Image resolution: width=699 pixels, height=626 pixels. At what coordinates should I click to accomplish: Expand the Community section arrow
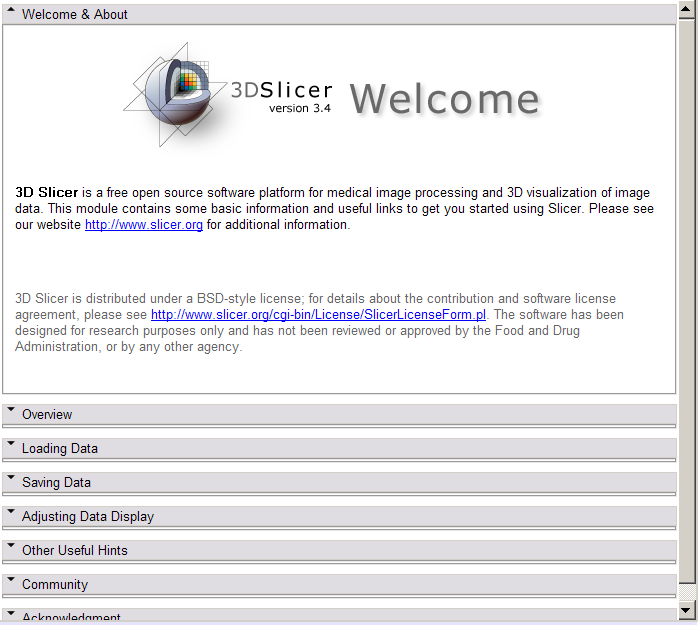pyautogui.click(x=10, y=583)
